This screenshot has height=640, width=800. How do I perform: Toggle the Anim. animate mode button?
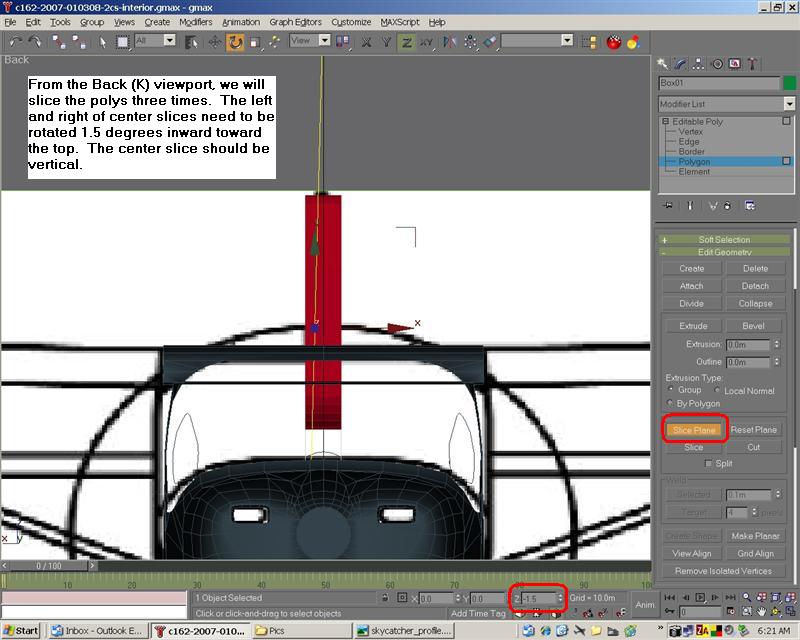[645, 604]
